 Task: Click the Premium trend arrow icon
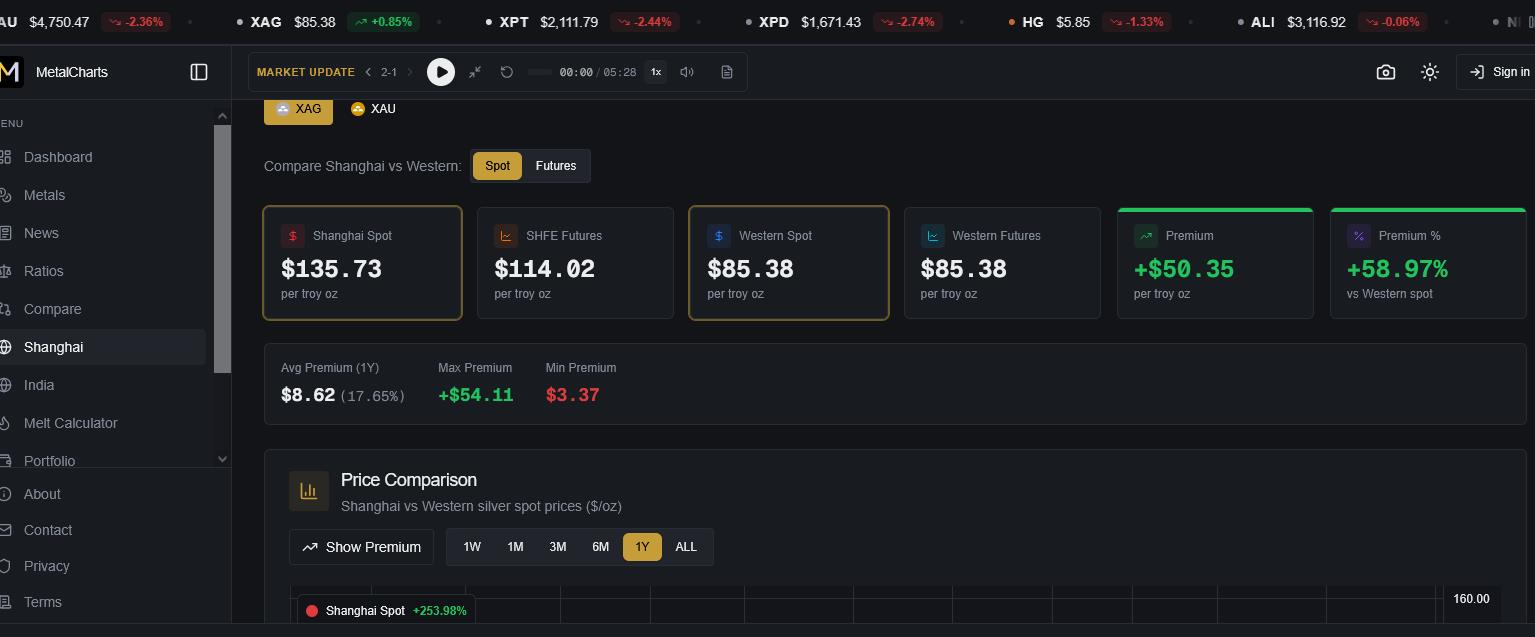[x=1146, y=236]
